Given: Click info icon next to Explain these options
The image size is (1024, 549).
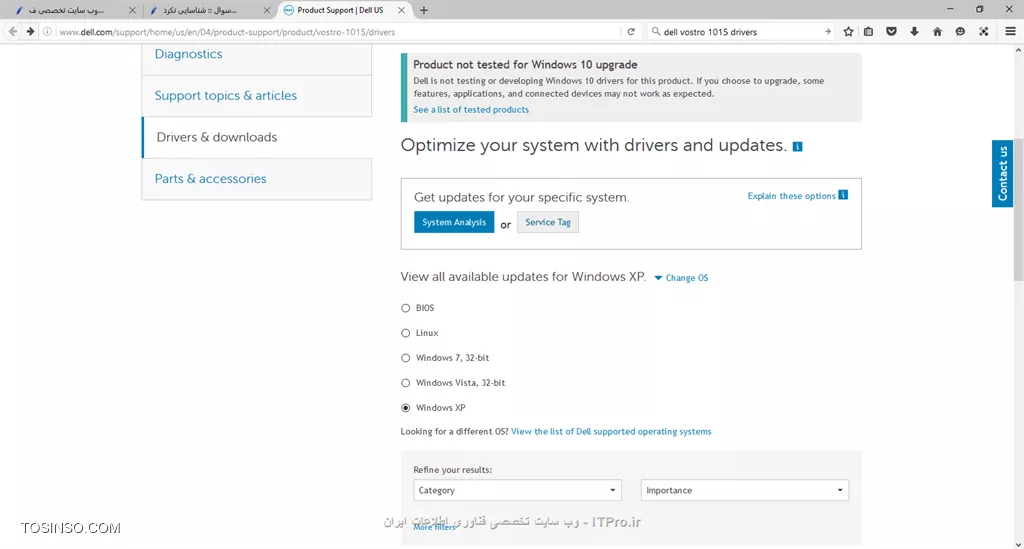Looking at the screenshot, I should (x=843, y=195).
